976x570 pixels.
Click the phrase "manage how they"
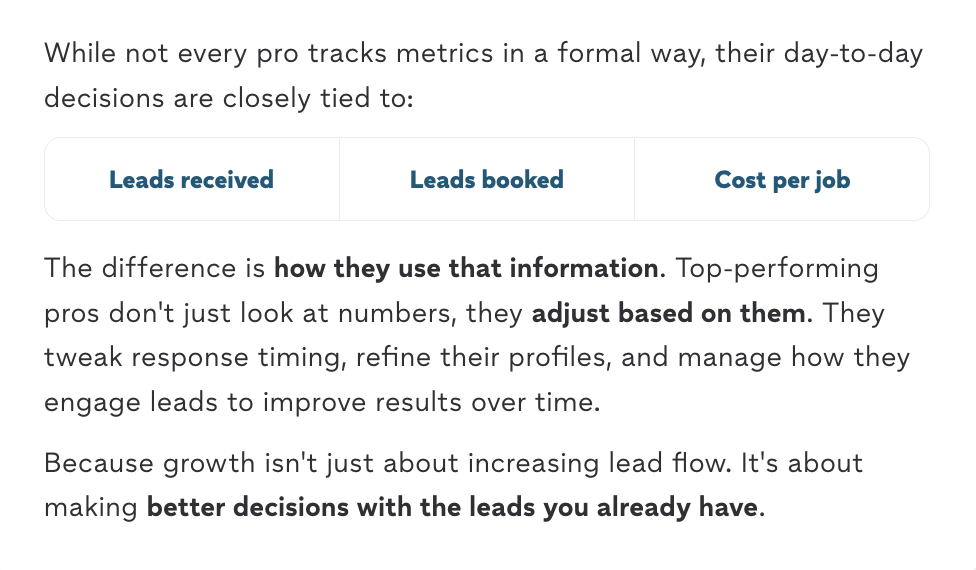click(x=794, y=358)
